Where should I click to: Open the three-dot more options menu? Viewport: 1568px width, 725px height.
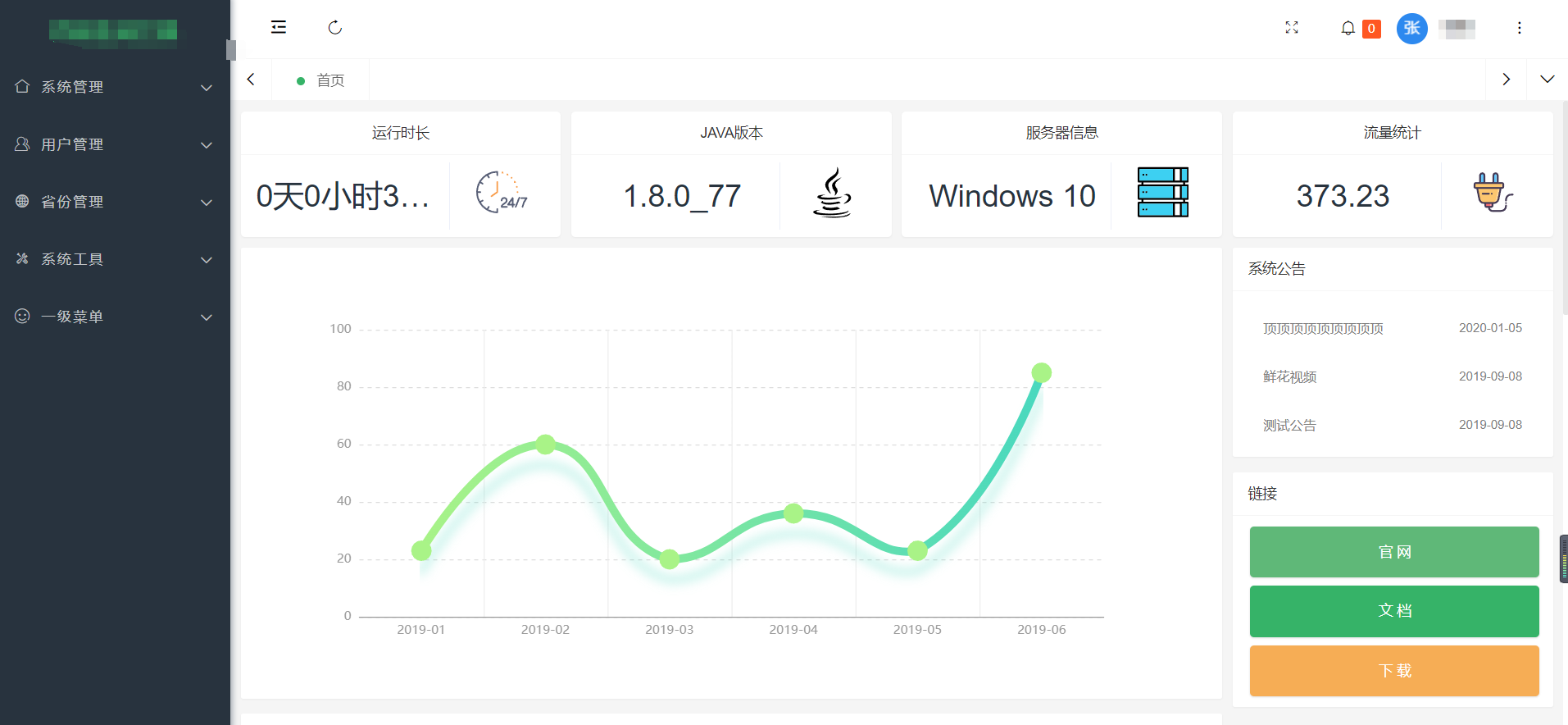point(1519,28)
